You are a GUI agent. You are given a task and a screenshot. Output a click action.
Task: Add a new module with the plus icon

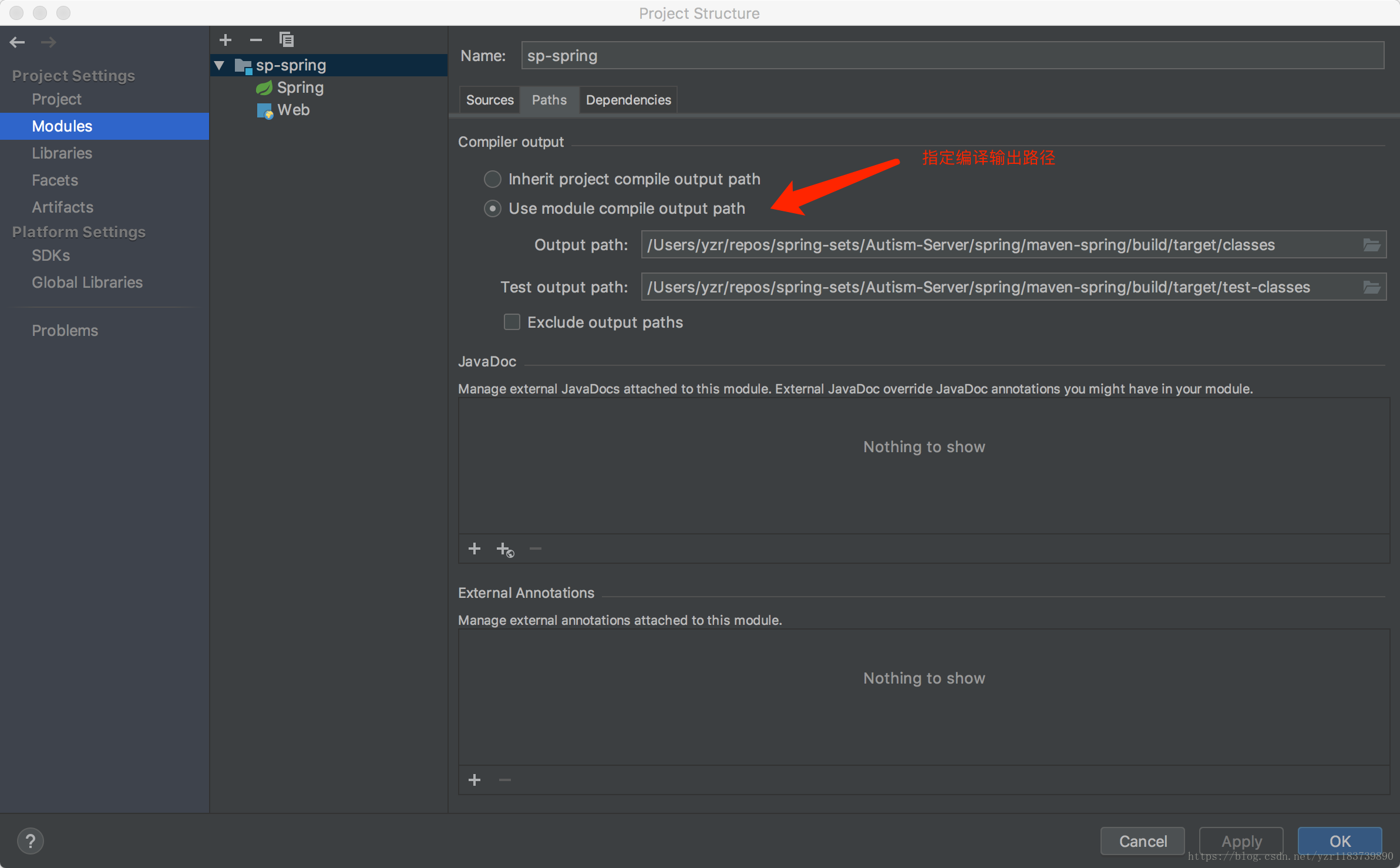coord(226,39)
